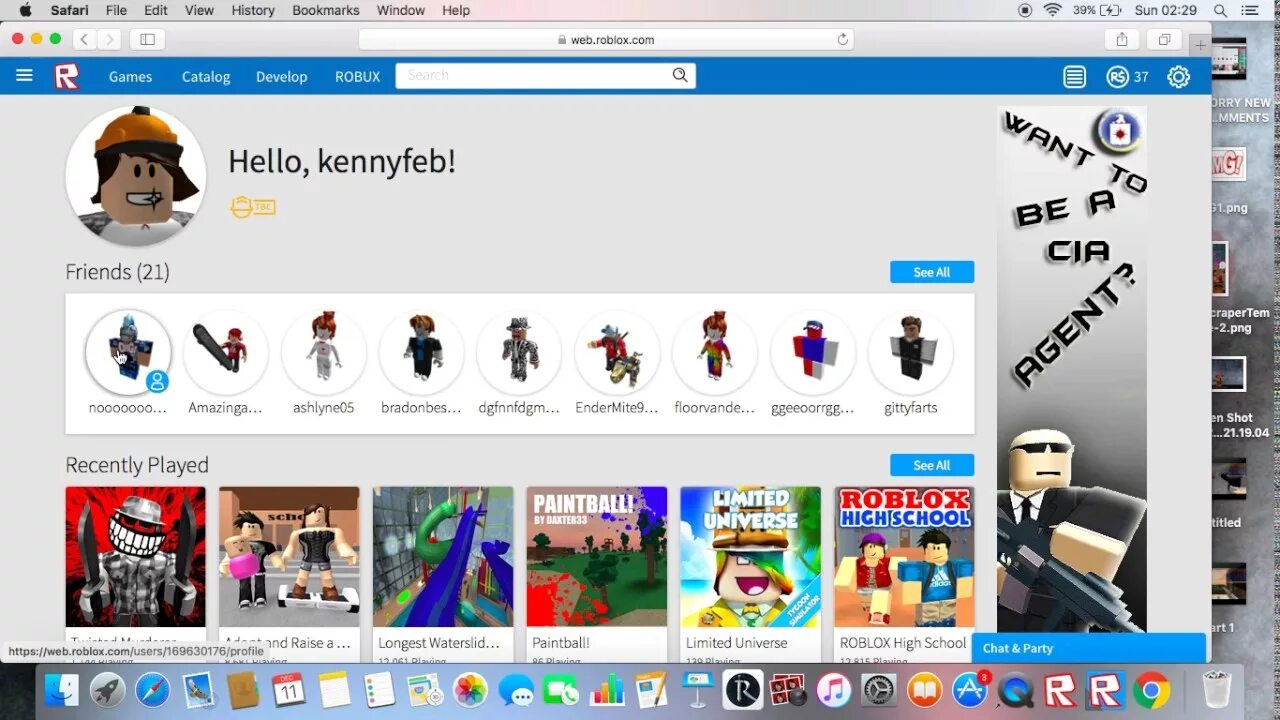The height and width of the screenshot is (720, 1280).
Task: Click the Wi-Fi status icon
Action: 1052,10
